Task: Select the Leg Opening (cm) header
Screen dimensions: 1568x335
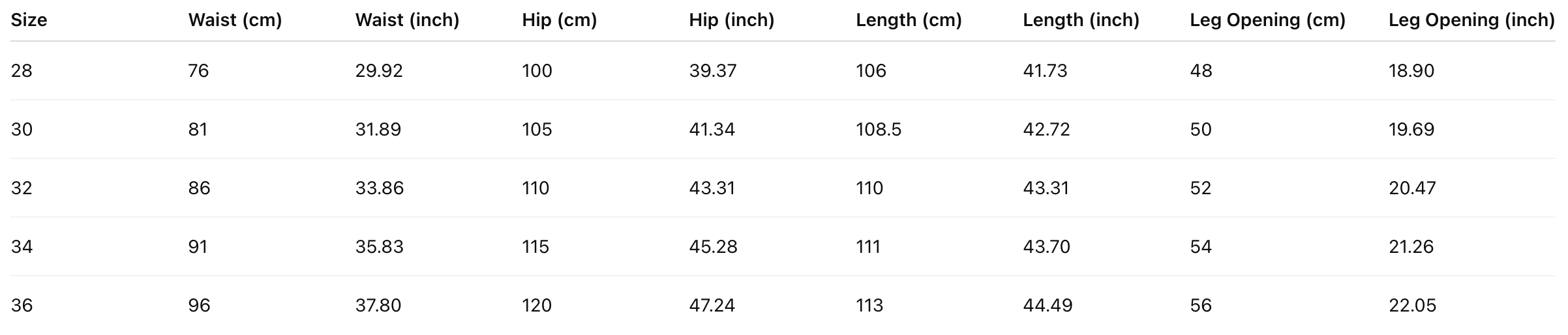Action: coord(1267,20)
